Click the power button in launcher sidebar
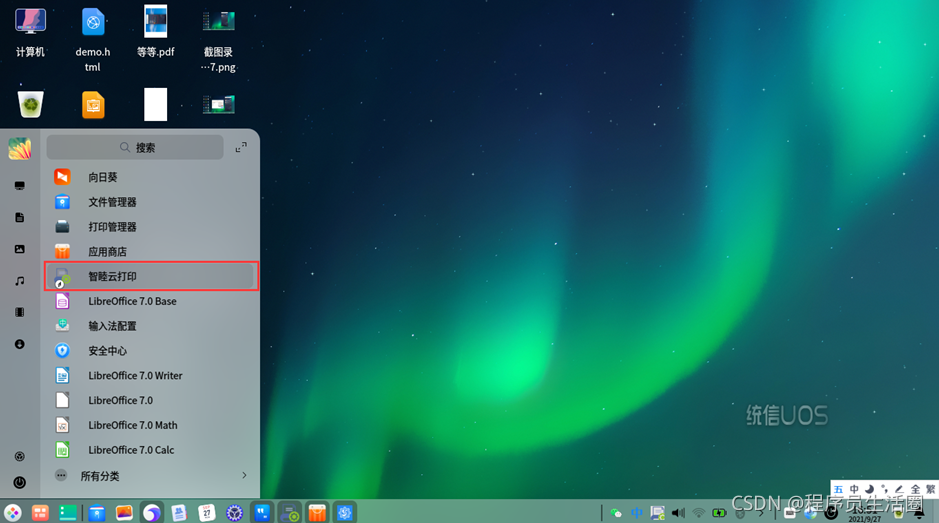Viewport: 939px width, 523px height. [20, 482]
